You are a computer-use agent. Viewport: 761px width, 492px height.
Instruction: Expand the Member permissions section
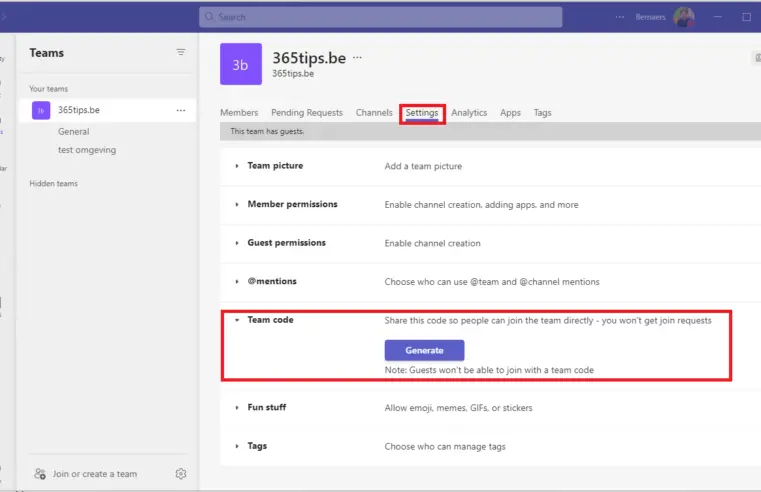point(237,204)
